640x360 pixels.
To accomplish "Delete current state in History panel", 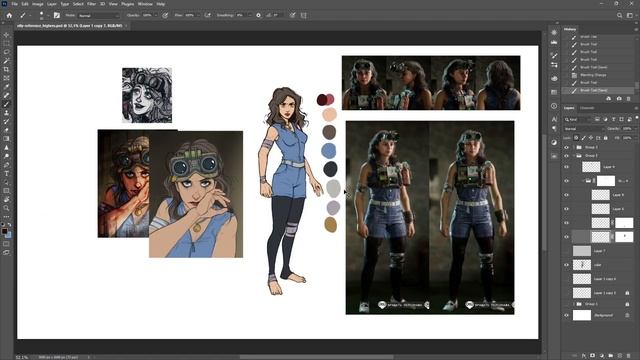I will coord(629,98).
